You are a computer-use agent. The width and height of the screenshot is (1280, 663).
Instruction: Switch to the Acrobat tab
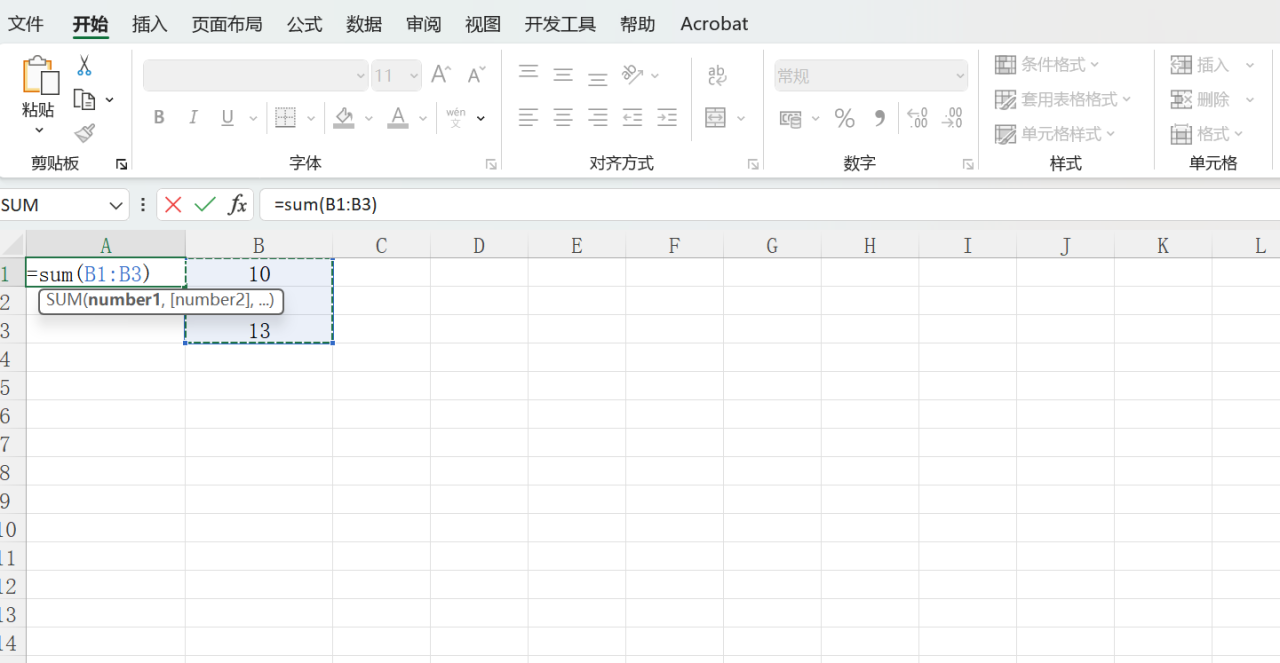click(714, 24)
